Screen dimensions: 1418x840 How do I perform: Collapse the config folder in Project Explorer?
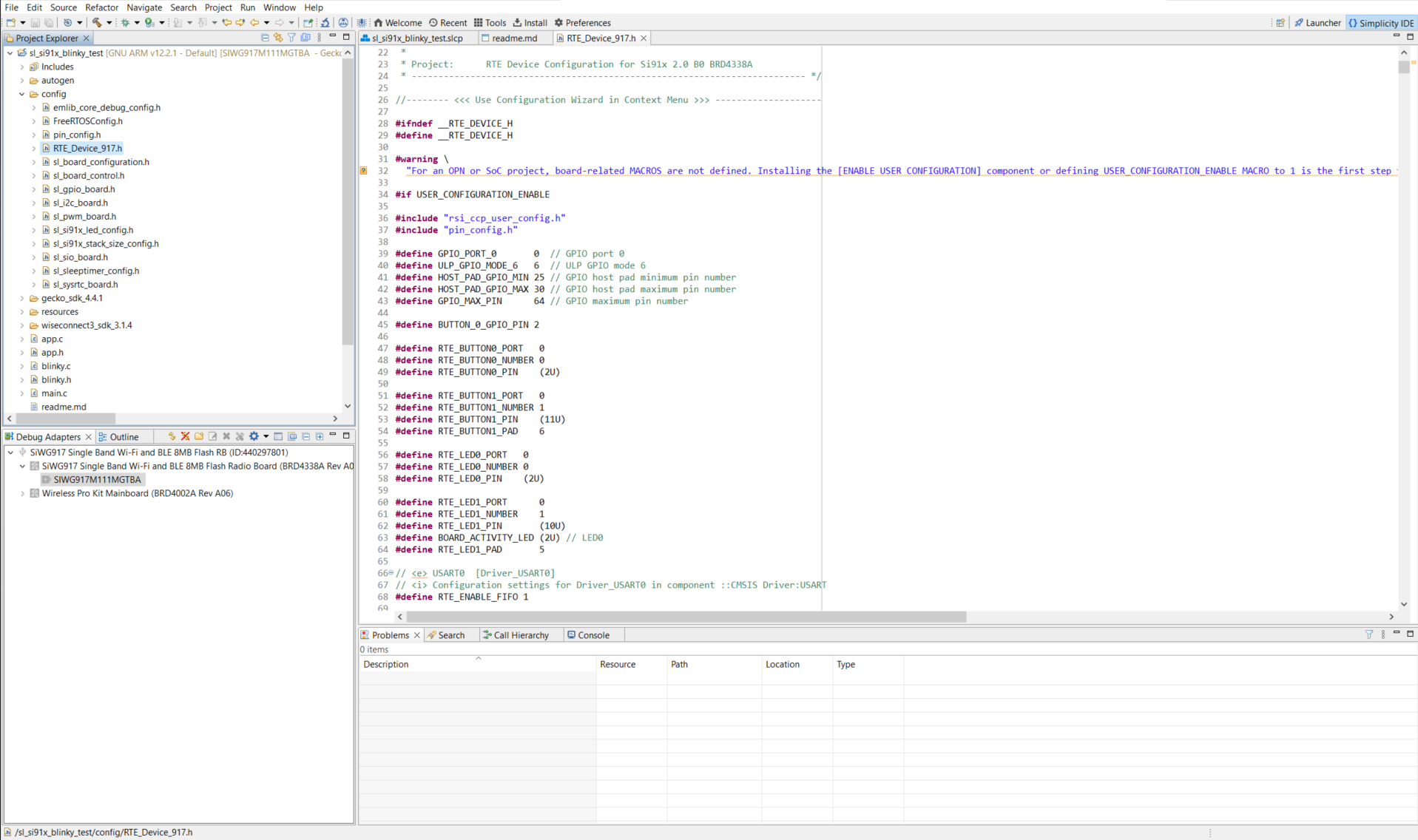coord(21,94)
